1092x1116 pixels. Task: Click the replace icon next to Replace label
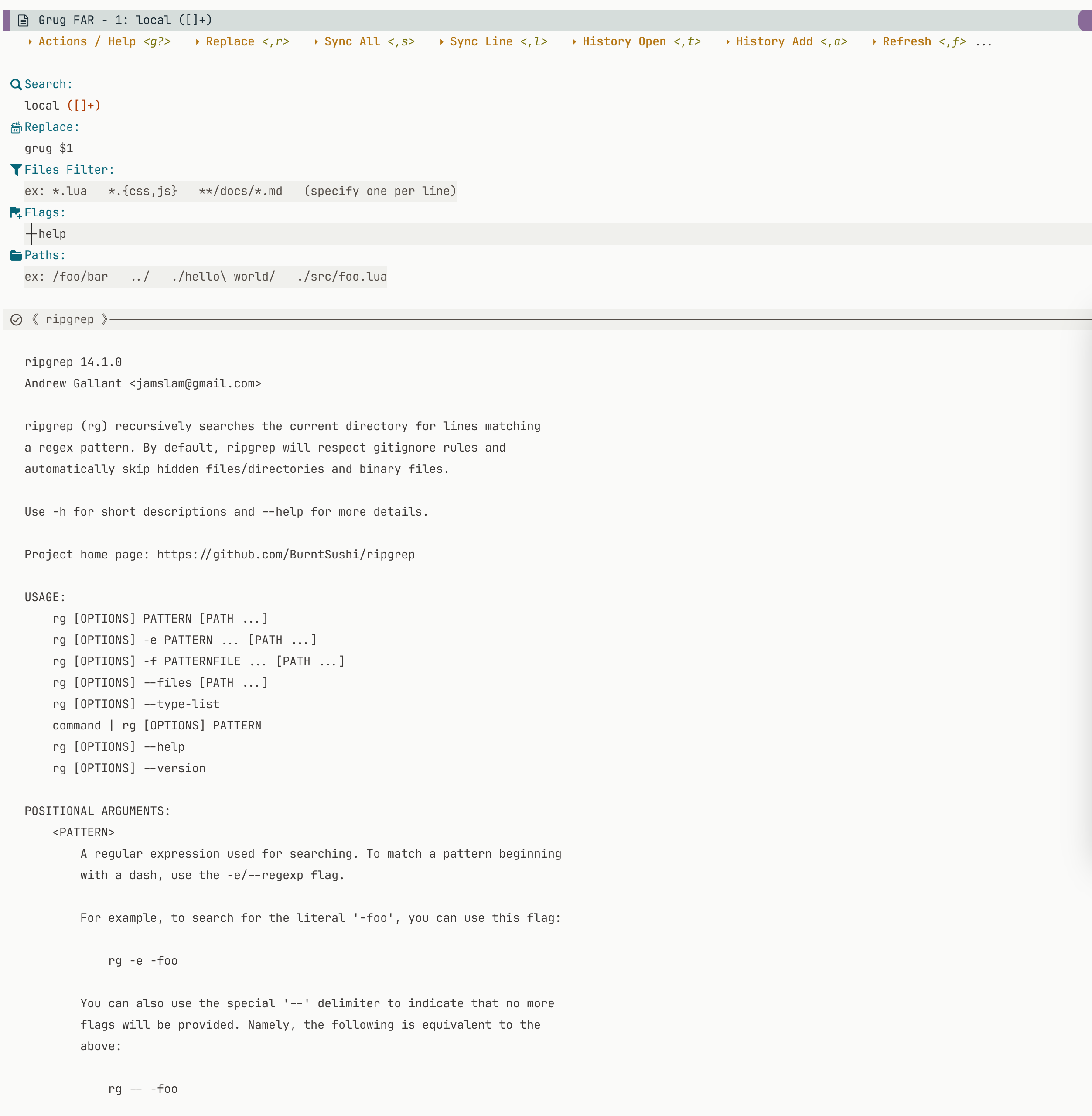point(16,127)
